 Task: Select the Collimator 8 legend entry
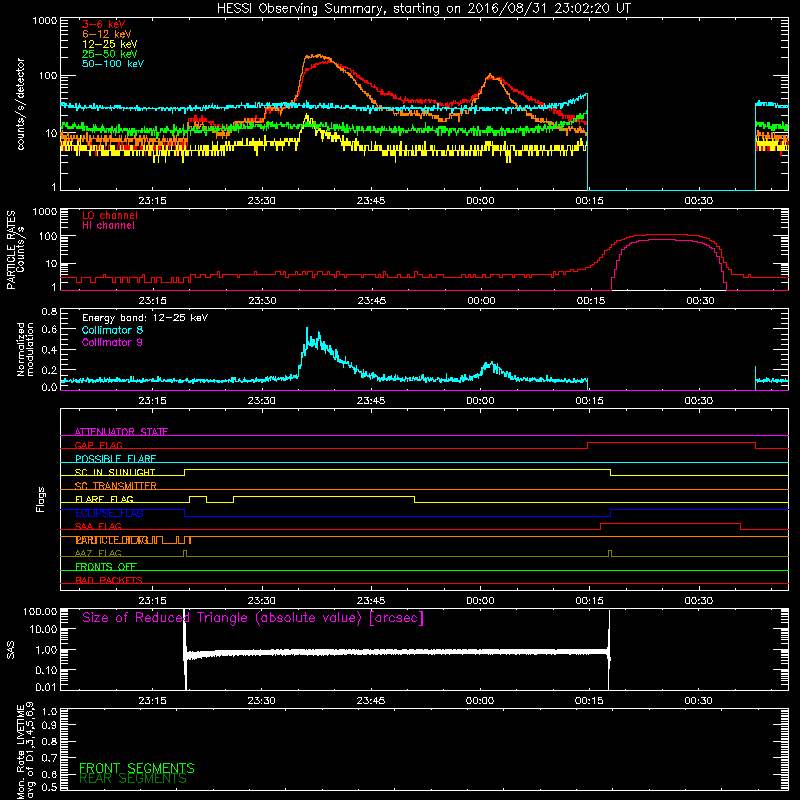(112, 330)
